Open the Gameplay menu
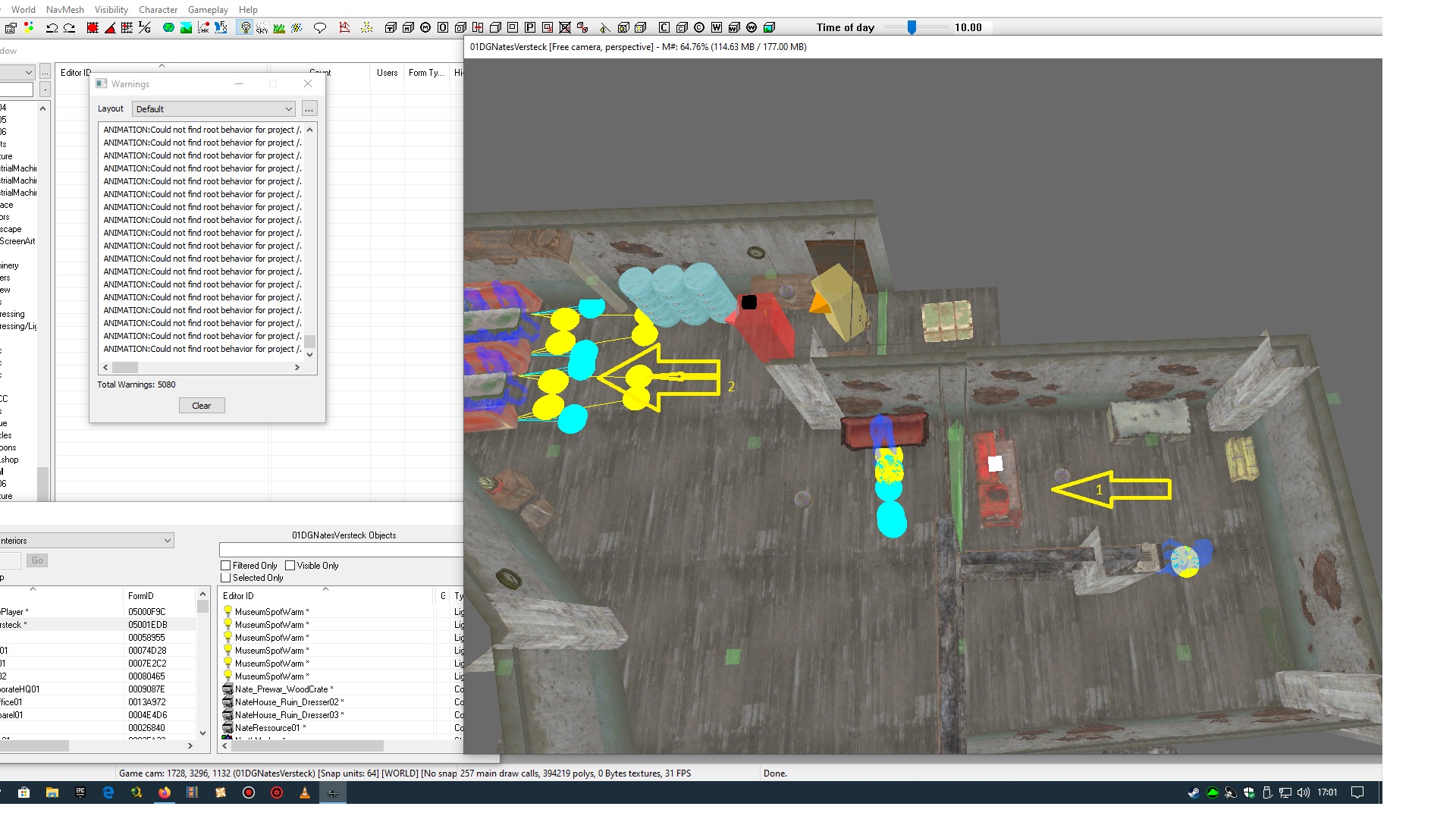The width and height of the screenshot is (1456, 819). (x=208, y=10)
